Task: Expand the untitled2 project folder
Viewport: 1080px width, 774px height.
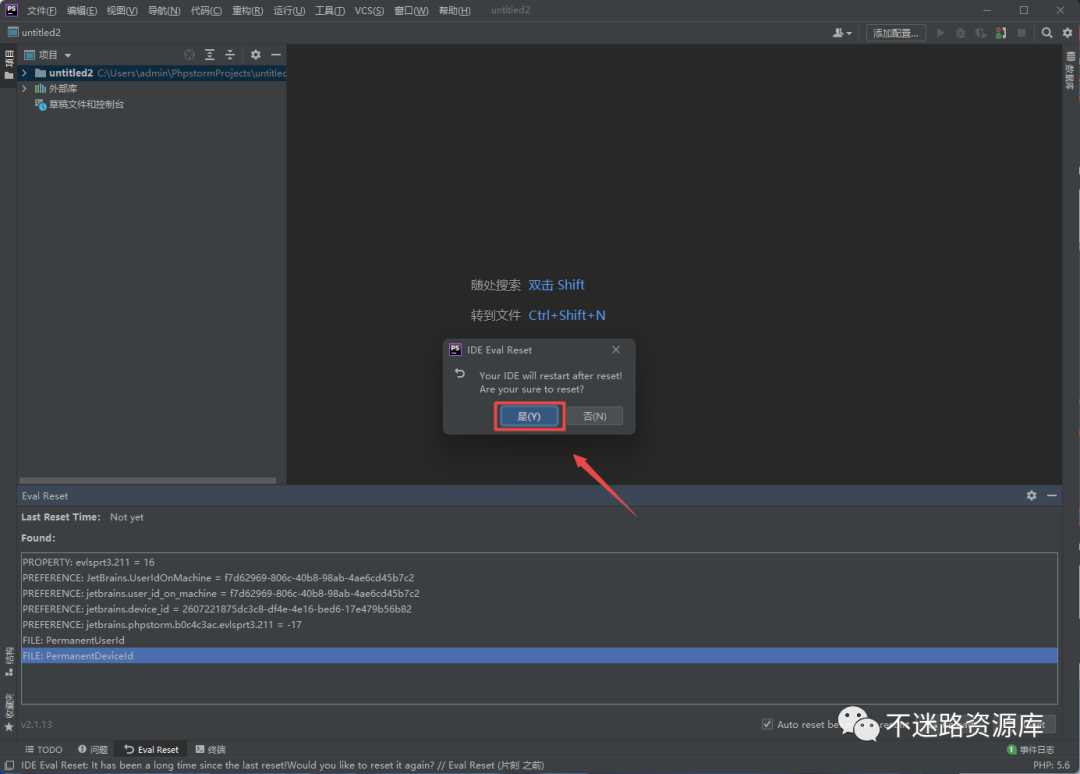Action: (25, 73)
